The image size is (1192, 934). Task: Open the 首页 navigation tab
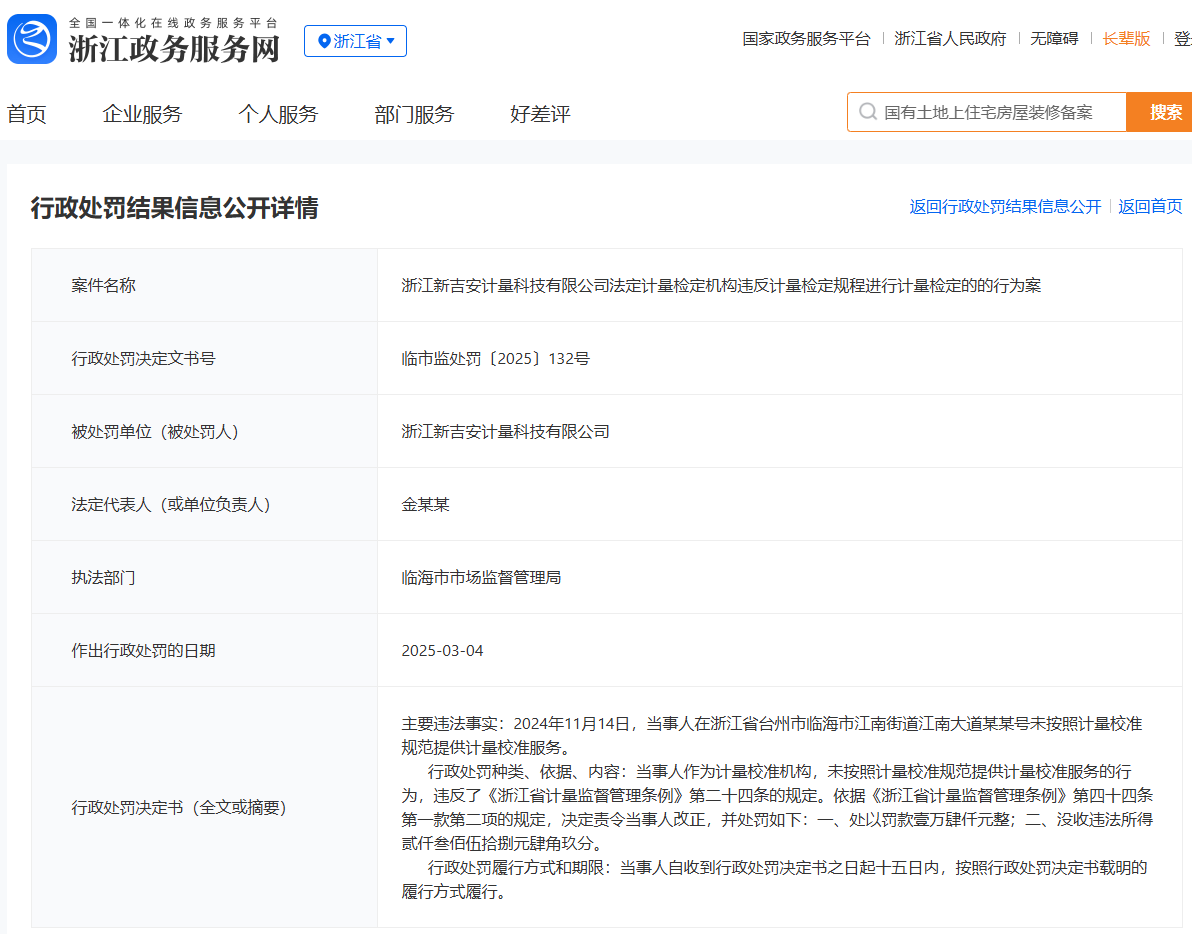[x=27, y=114]
